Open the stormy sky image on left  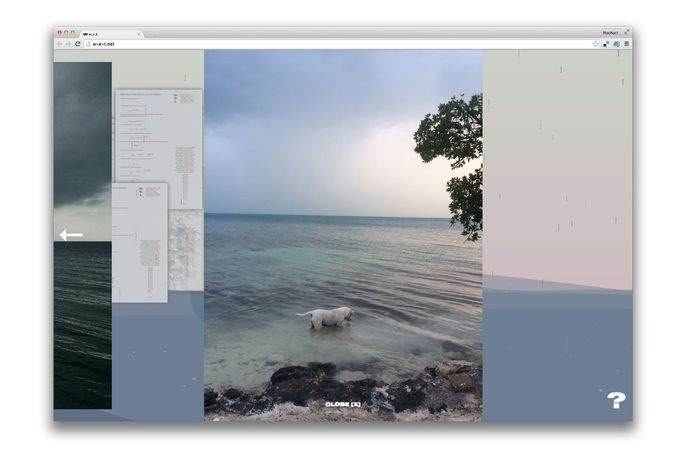82,130
